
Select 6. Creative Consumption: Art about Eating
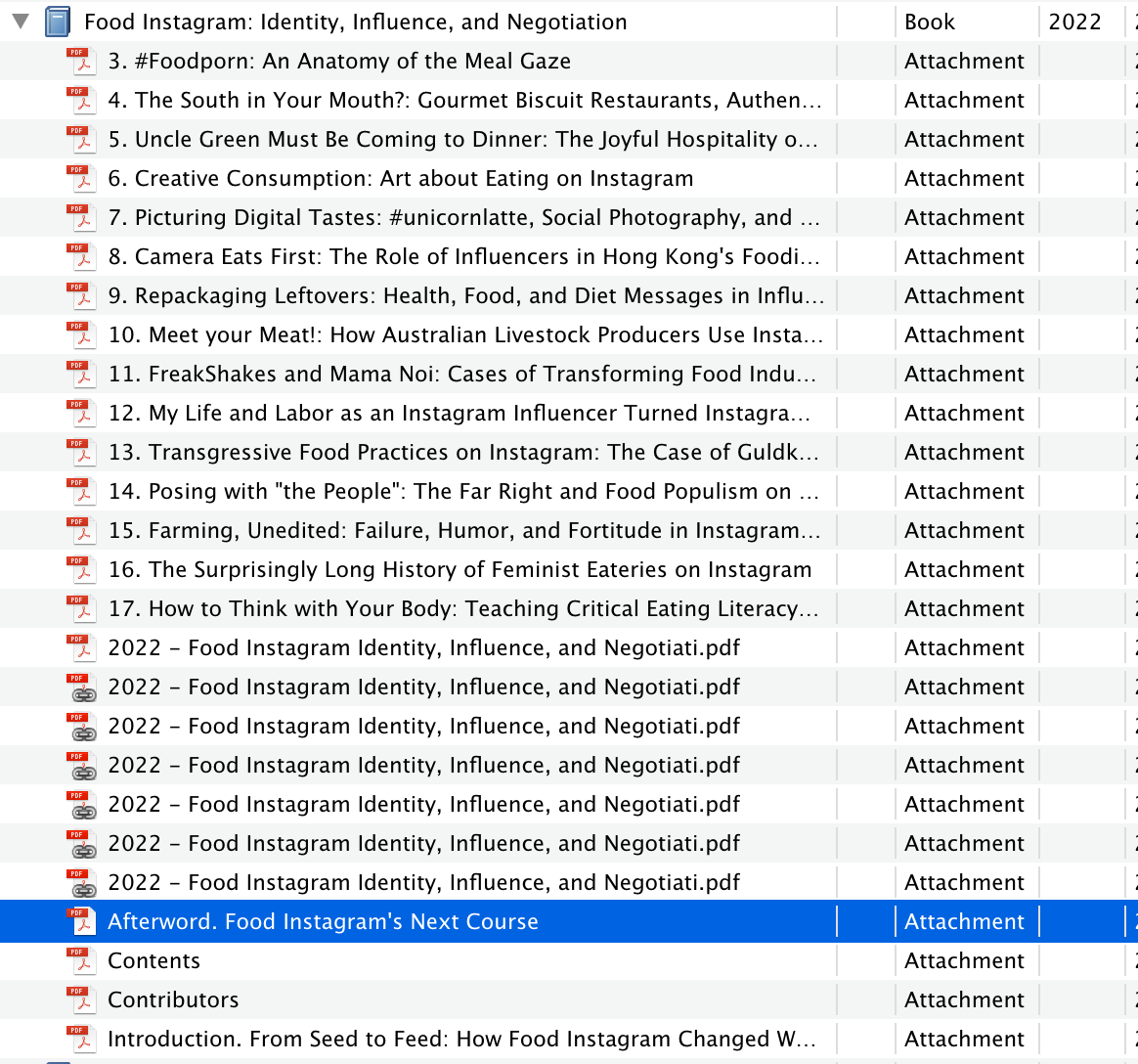coord(401,179)
